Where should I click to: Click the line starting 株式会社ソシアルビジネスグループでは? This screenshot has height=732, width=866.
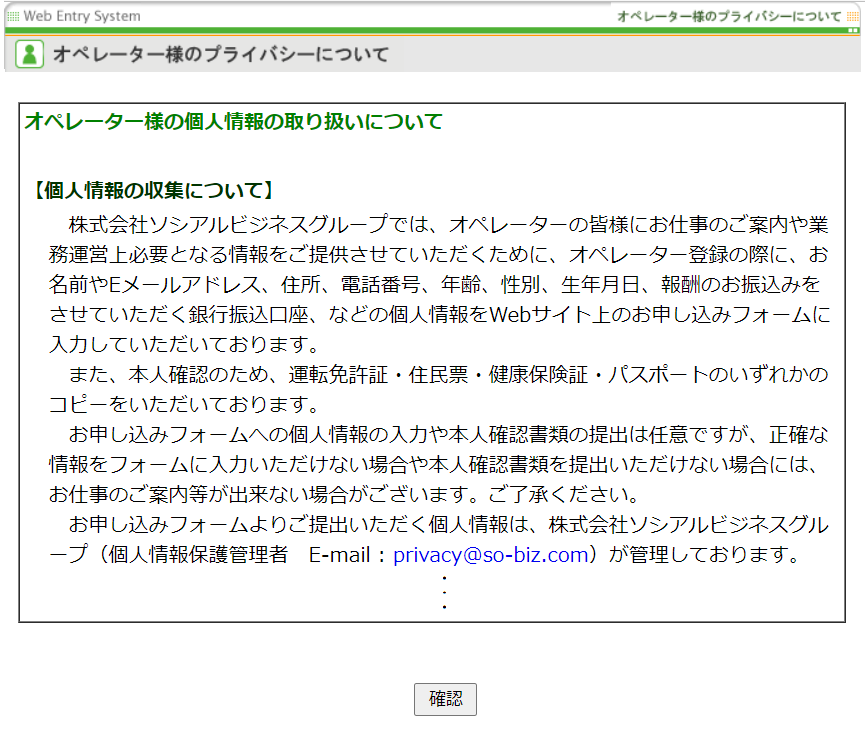[x=448, y=224]
